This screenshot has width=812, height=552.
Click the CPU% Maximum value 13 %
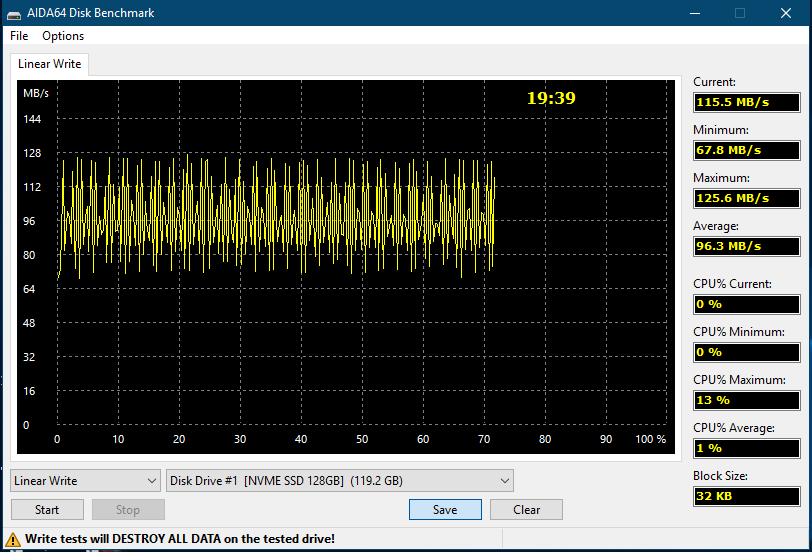coord(747,400)
